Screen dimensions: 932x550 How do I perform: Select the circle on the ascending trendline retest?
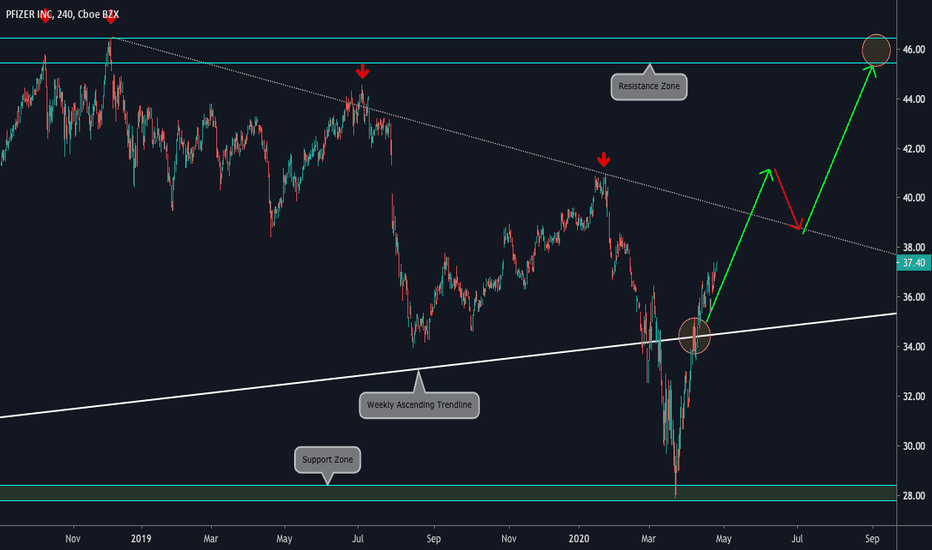(694, 336)
